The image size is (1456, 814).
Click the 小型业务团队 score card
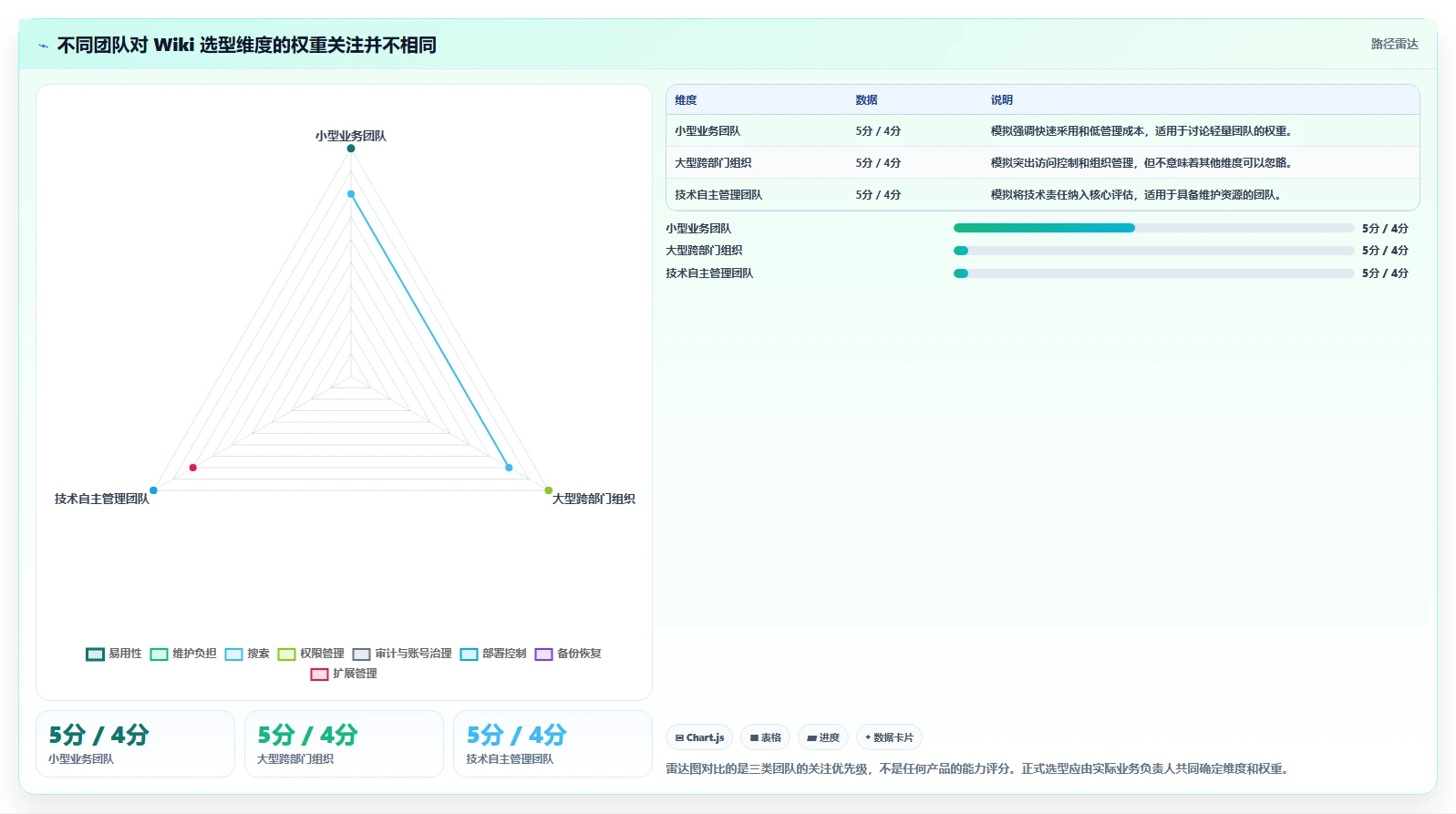pos(135,744)
